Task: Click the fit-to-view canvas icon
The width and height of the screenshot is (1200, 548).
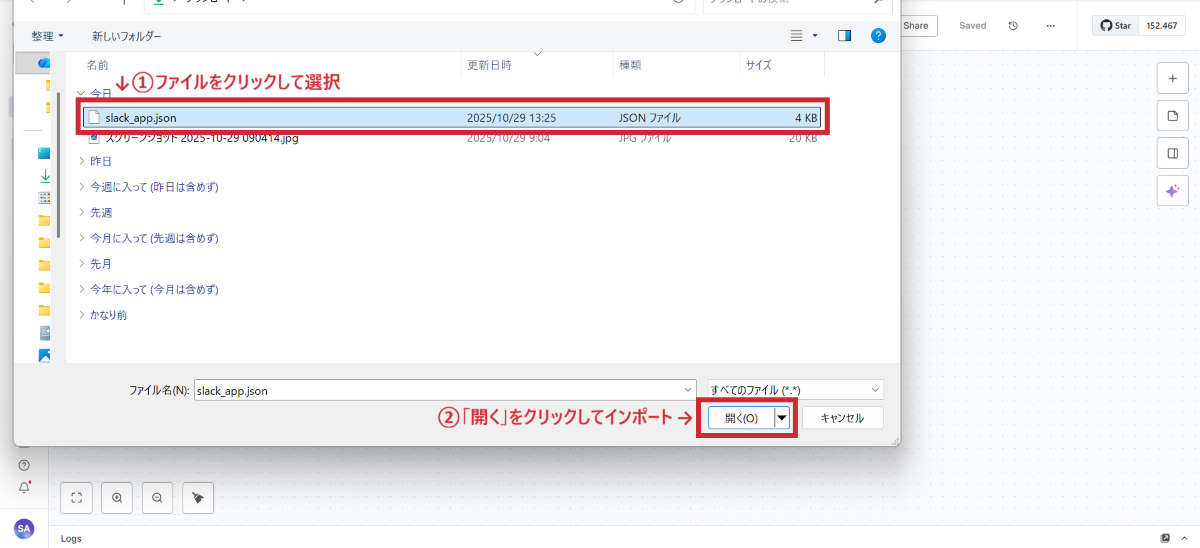Action: point(78,497)
